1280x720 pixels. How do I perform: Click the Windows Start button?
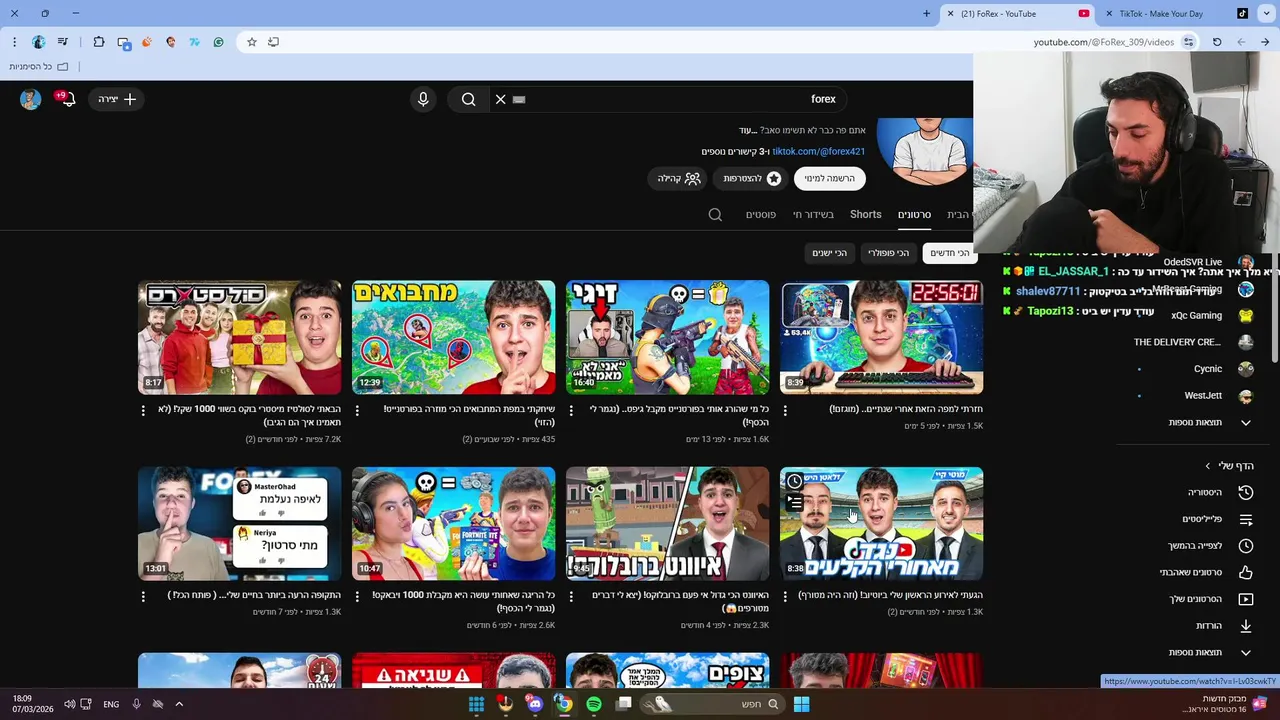pos(801,704)
